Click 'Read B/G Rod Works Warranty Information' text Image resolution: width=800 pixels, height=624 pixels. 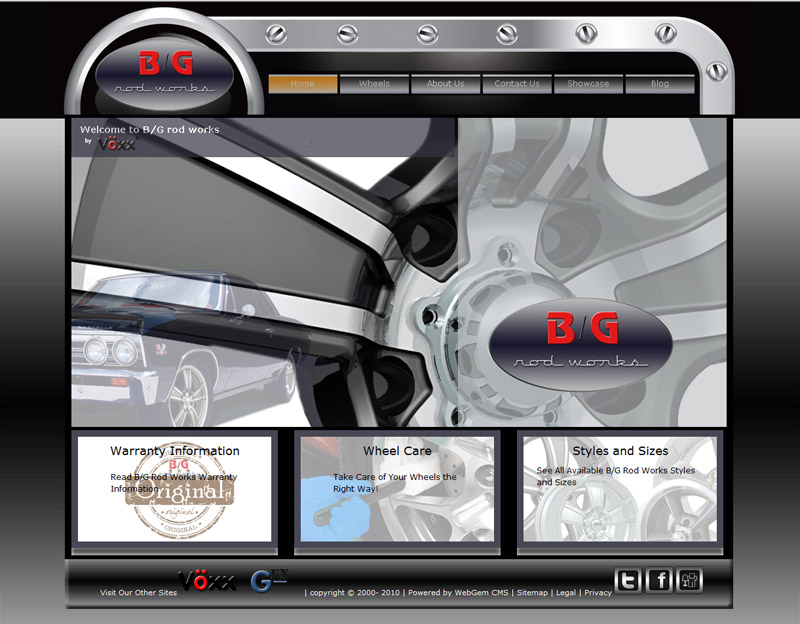tap(174, 483)
